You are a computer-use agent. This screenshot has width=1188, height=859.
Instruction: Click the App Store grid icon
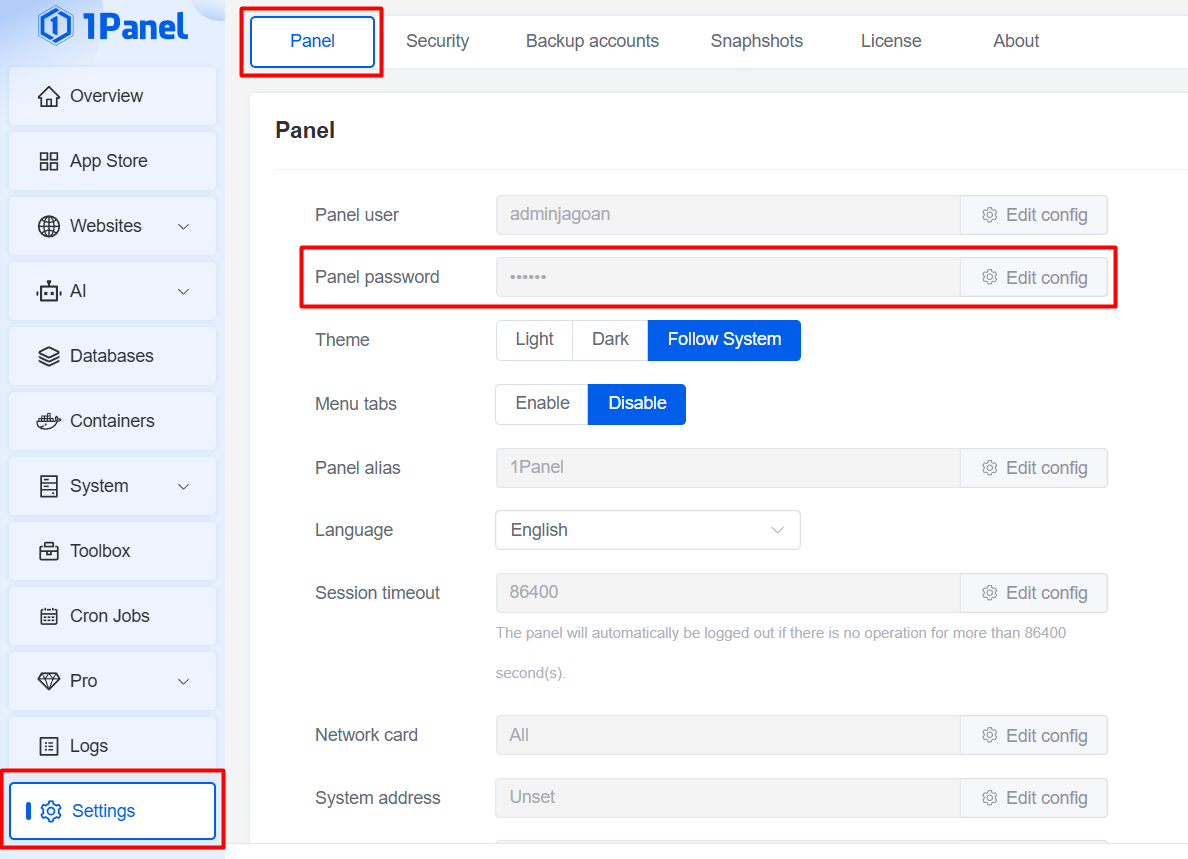click(x=48, y=161)
